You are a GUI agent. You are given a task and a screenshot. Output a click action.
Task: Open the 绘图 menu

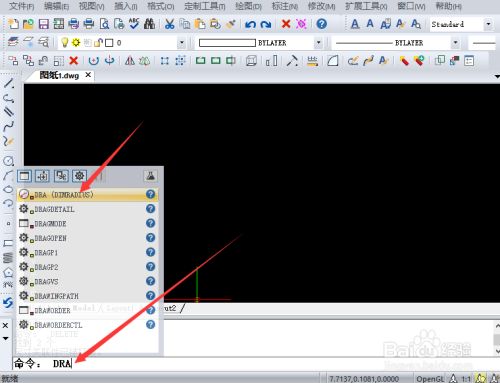(248, 6)
